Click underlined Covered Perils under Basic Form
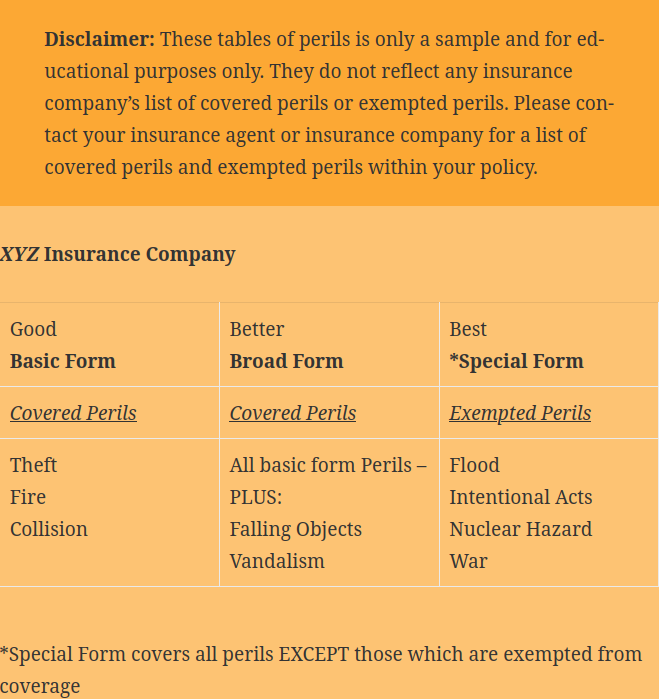Screen dimensions: 659x699 click(x=73, y=413)
